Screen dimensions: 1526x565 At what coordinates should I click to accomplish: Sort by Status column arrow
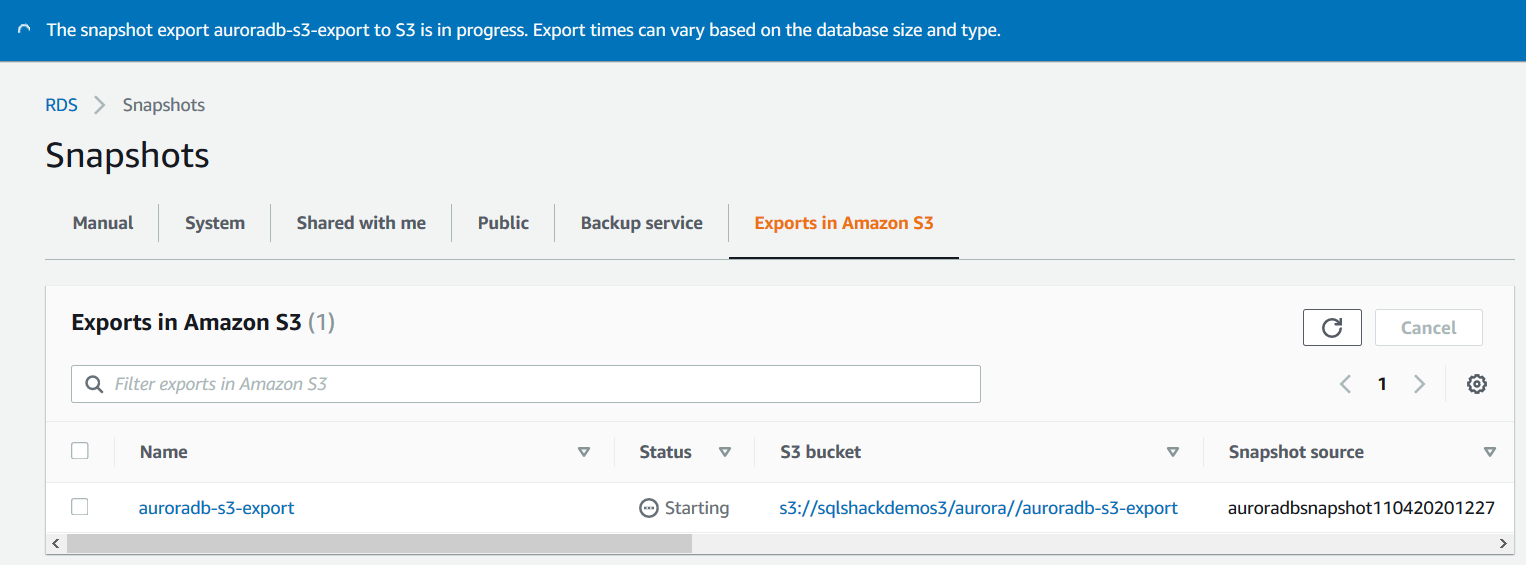pos(725,452)
